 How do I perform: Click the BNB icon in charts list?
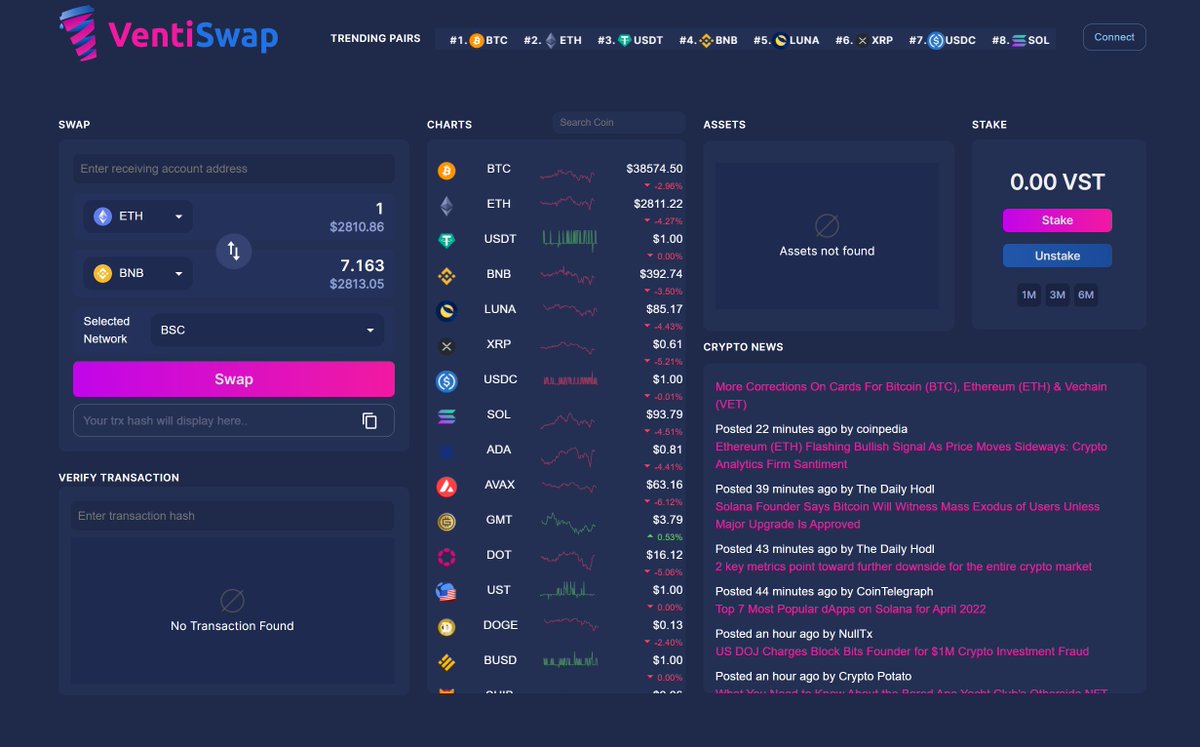point(446,276)
